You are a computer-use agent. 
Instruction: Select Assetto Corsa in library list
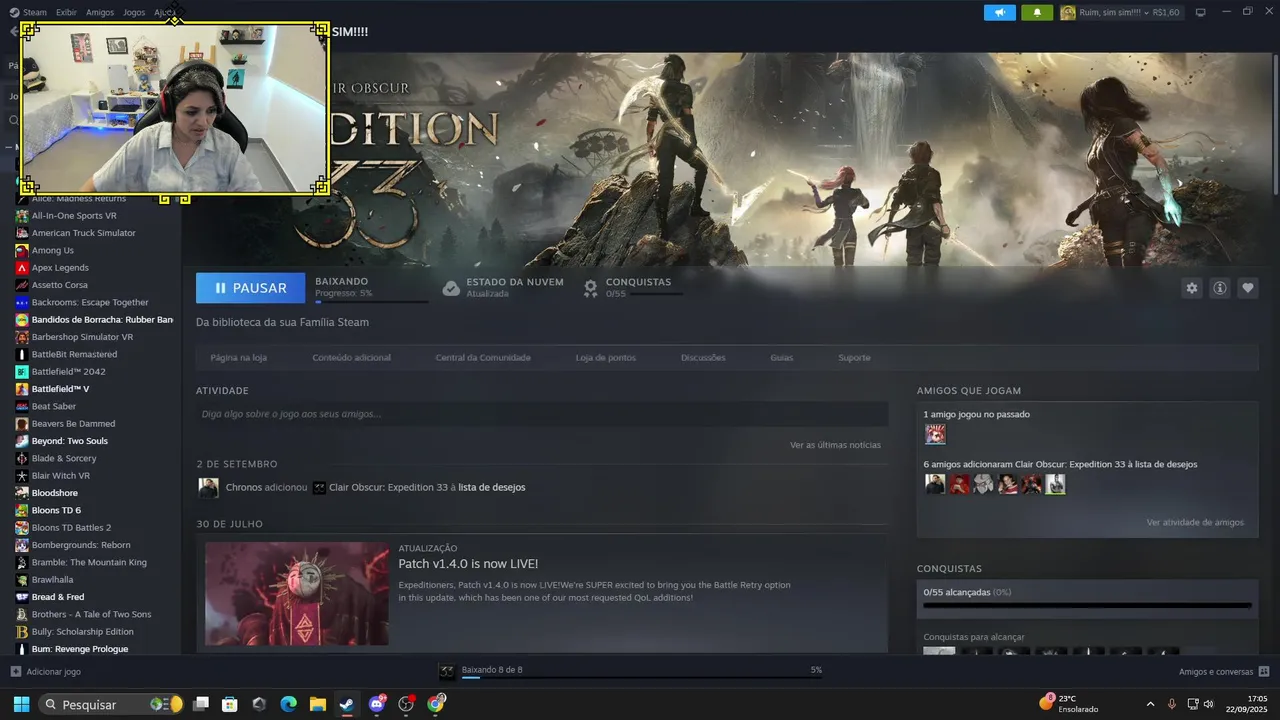click(x=60, y=285)
